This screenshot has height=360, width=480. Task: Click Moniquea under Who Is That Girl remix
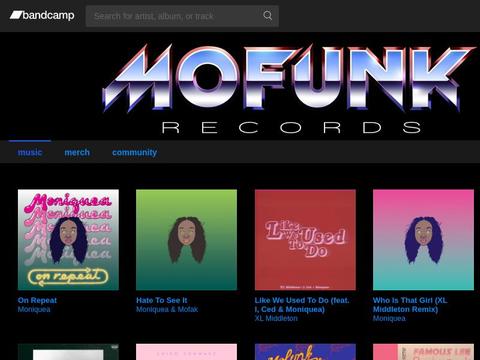point(389,318)
